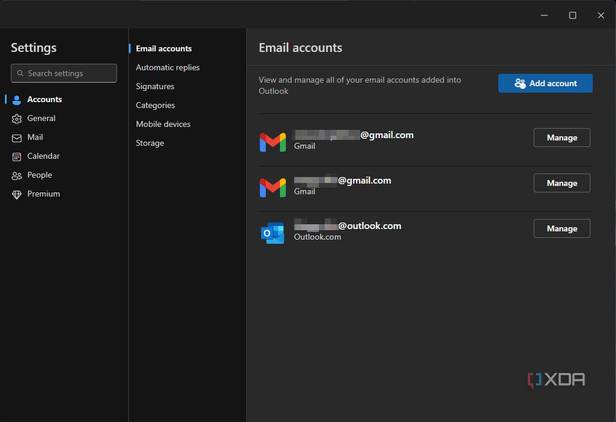Open the Categories page
Image resolution: width=616 pixels, height=422 pixels.
155,105
